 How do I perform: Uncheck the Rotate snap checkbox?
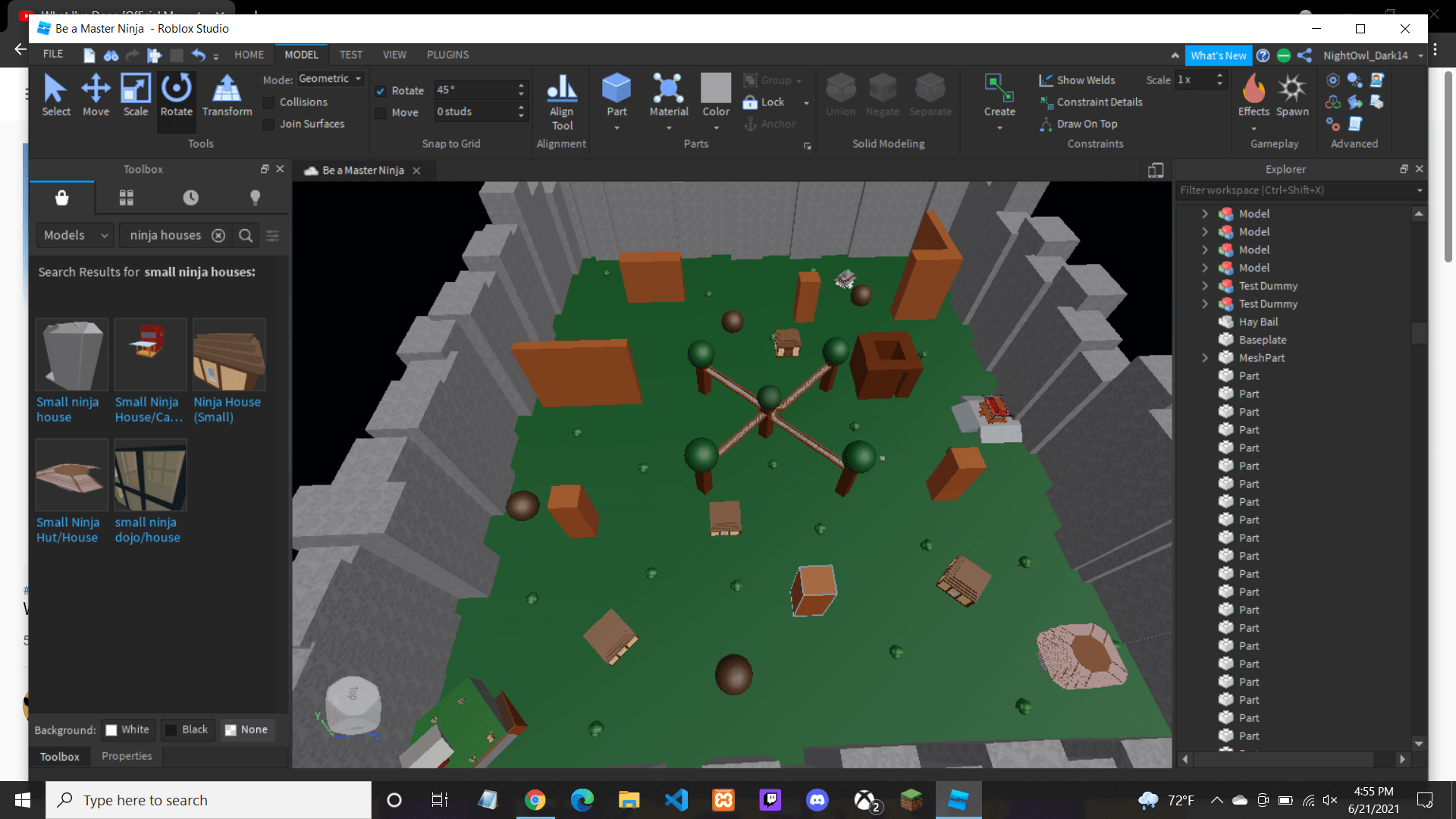pyautogui.click(x=381, y=91)
